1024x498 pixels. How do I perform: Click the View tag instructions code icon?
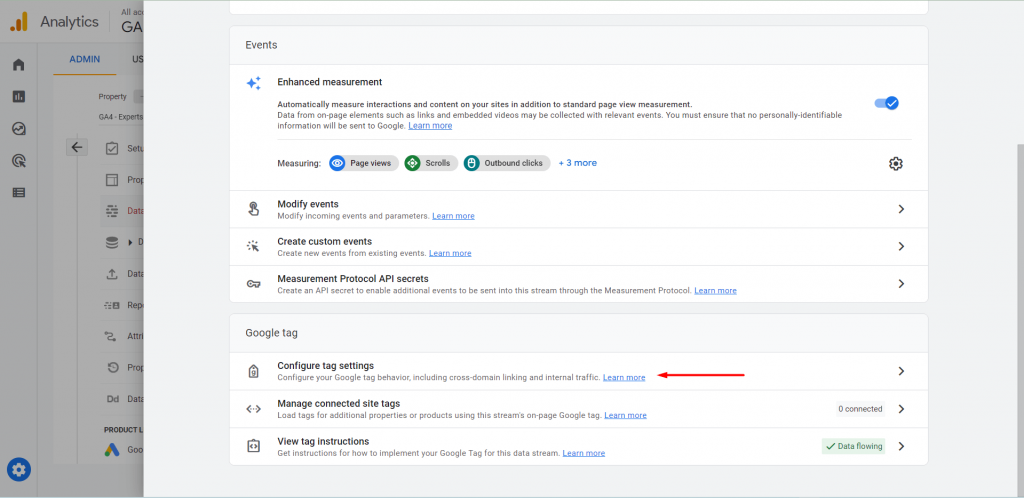click(253, 446)
